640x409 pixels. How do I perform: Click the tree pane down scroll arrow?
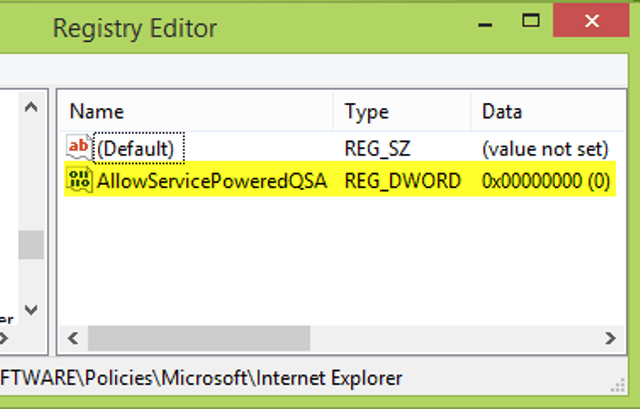(x=31, y=310)
